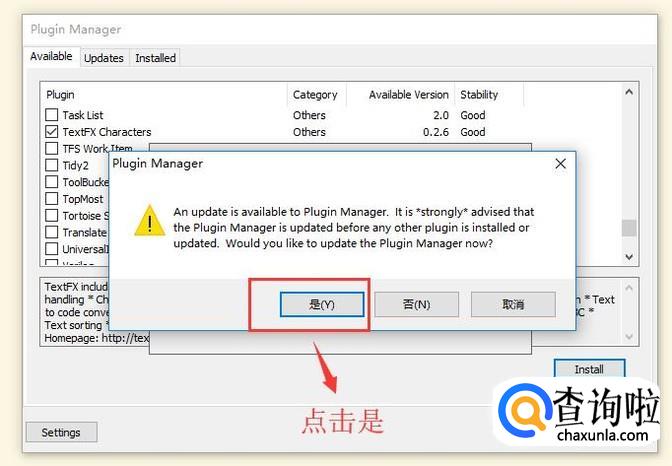Viewport: 672px width, 466px height.
Task: Click the plugin list scrollbar thumb
Action: coord(629,228)
